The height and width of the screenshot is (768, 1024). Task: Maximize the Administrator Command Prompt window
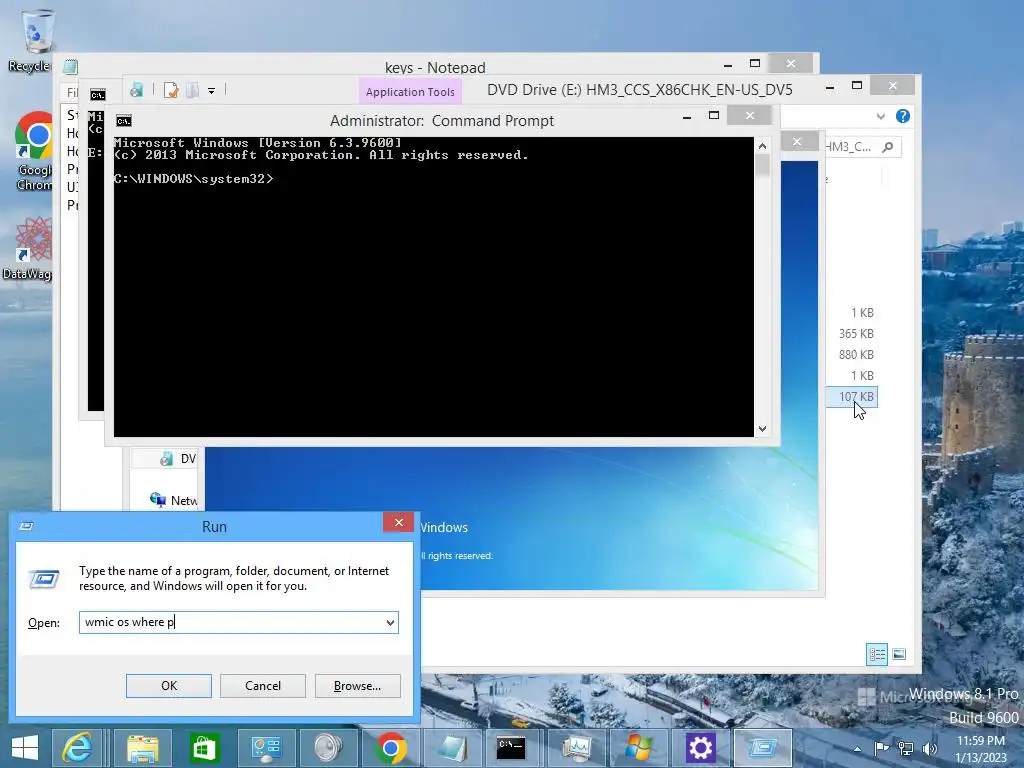pyautogui.click(x=714, y=116)
